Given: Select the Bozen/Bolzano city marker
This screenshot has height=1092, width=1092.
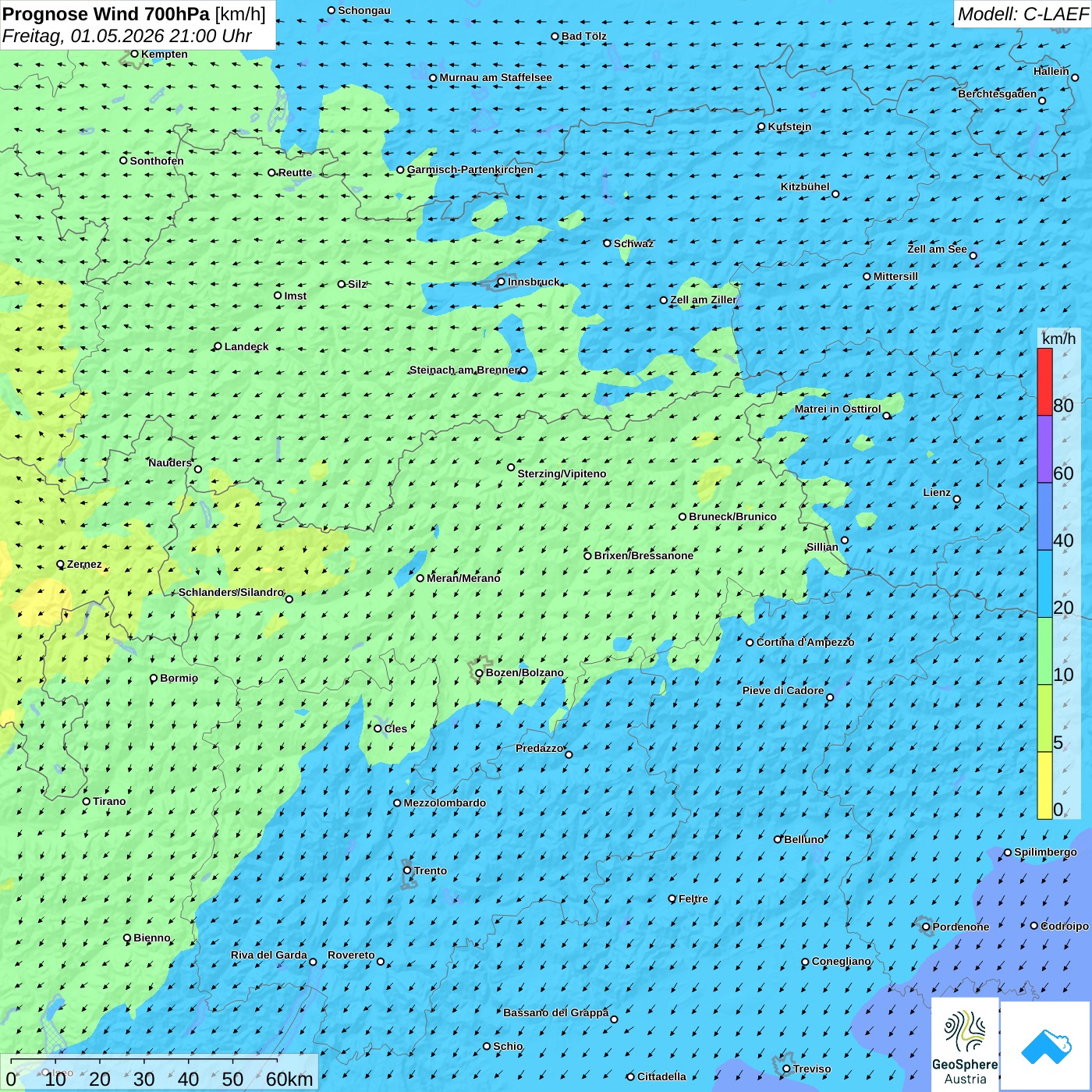Looking at the screenshot, I should 480,673.
